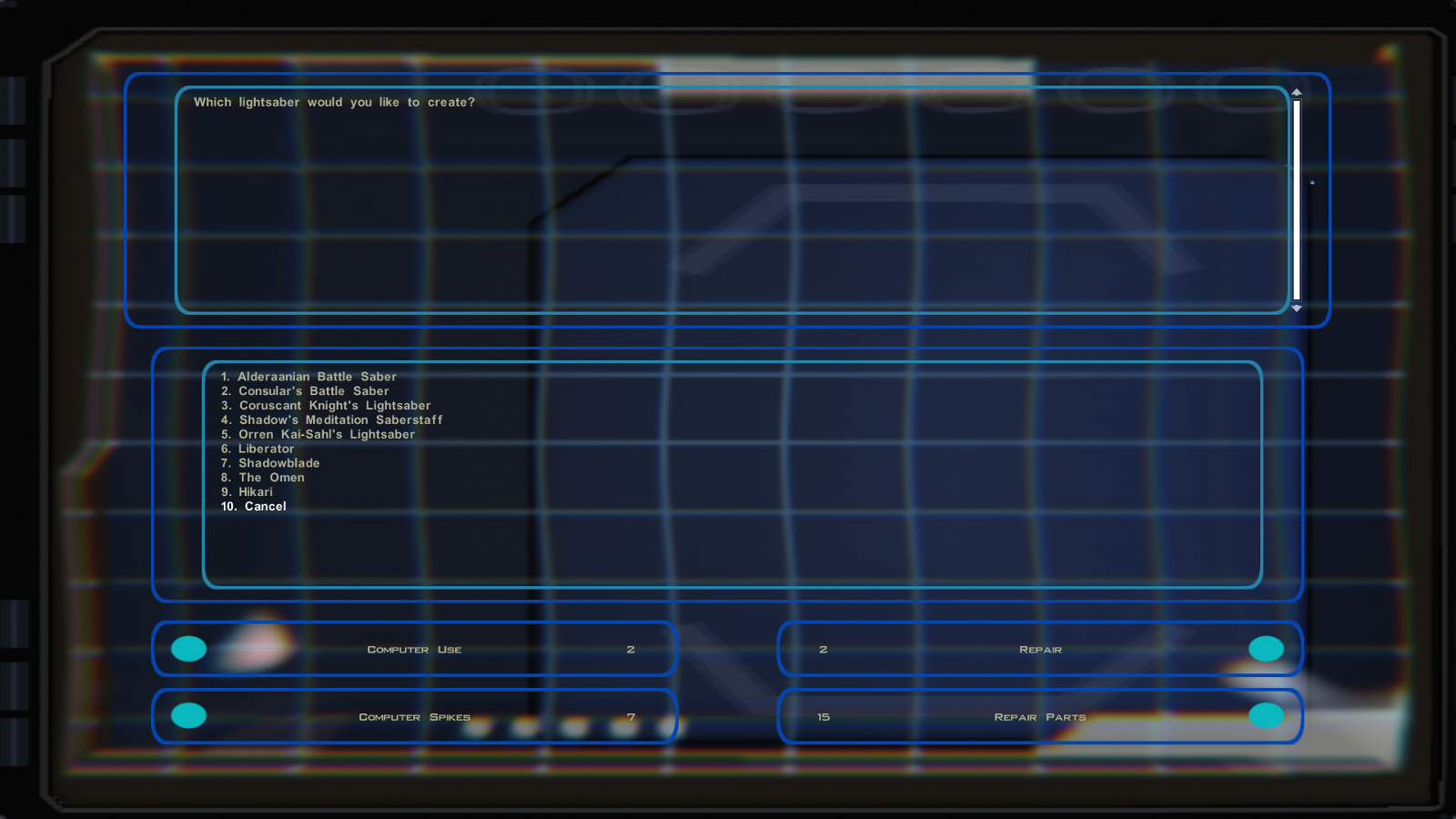Click the prompt 'Which lightsaber would you like to create?'

(334, 103)
